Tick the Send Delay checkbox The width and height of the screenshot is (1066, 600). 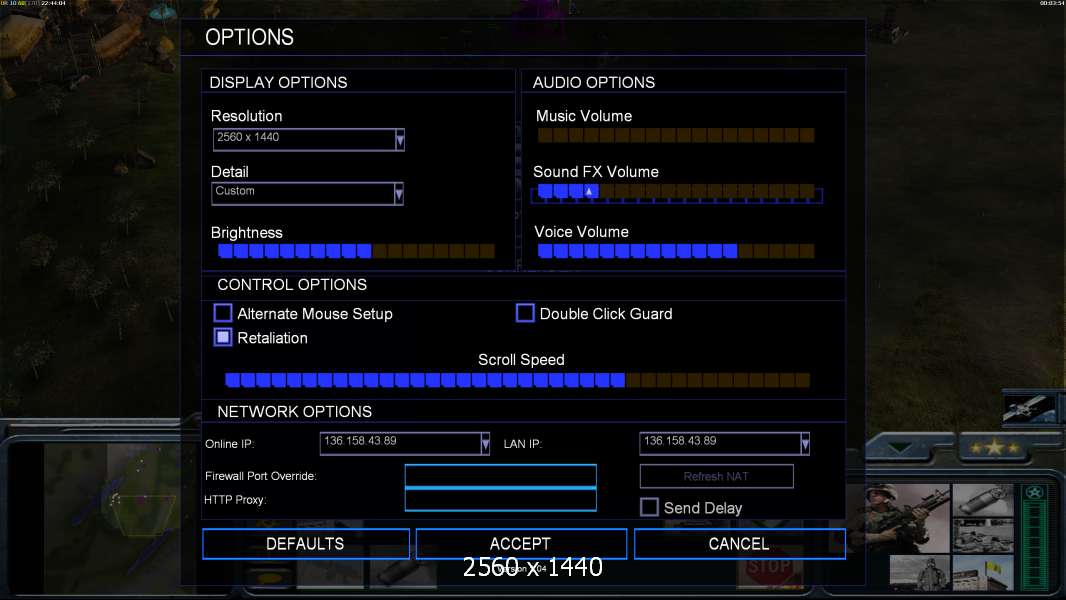pos(649,507)
